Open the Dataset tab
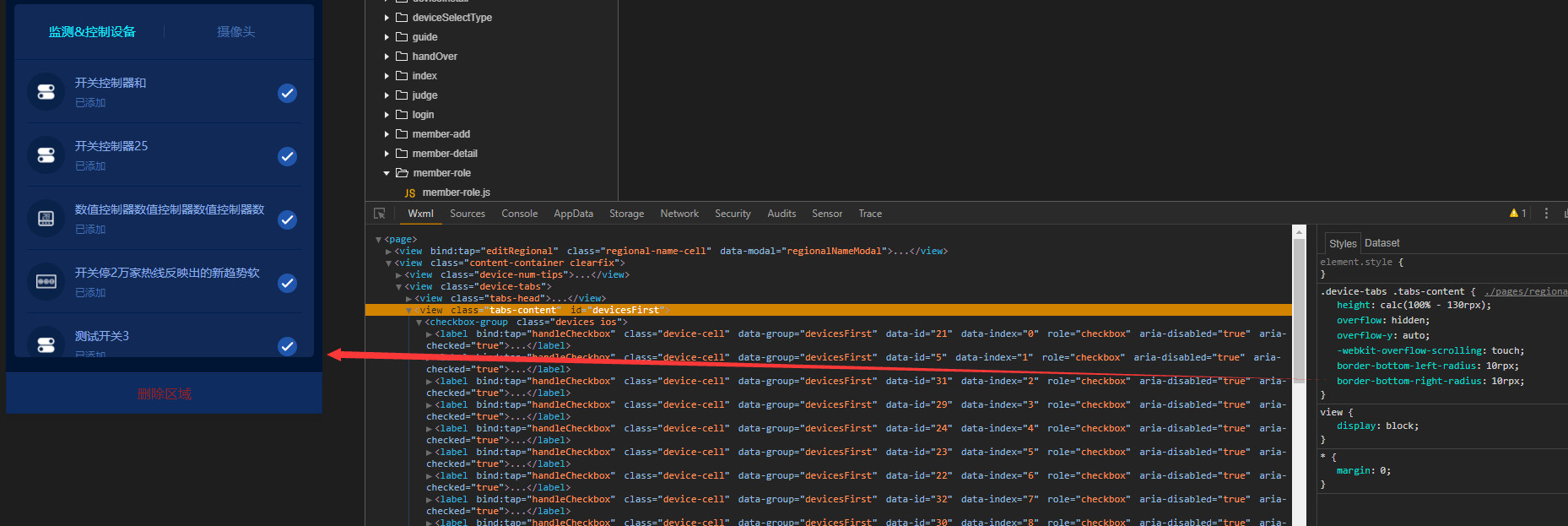 point(1381,243)
